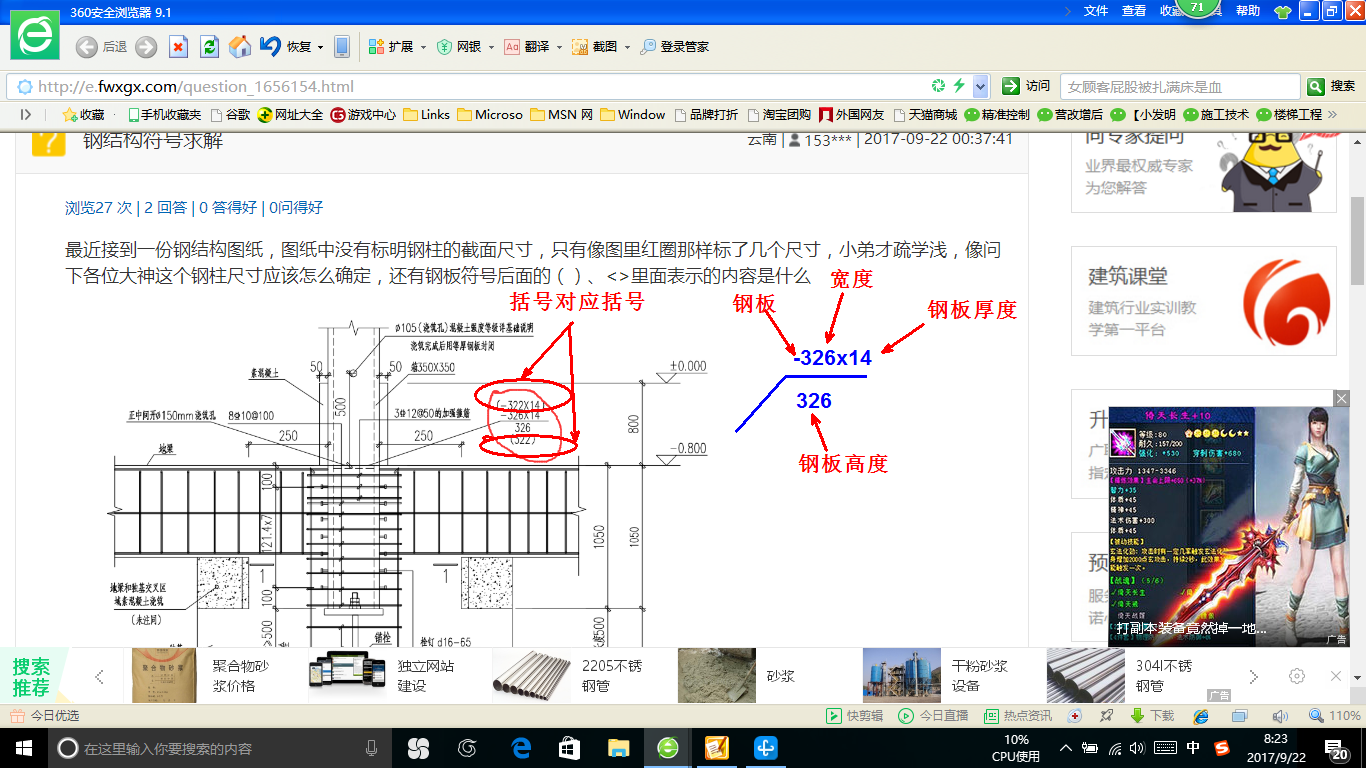Click the status bar volume speaker icon

click(1281, 716)
